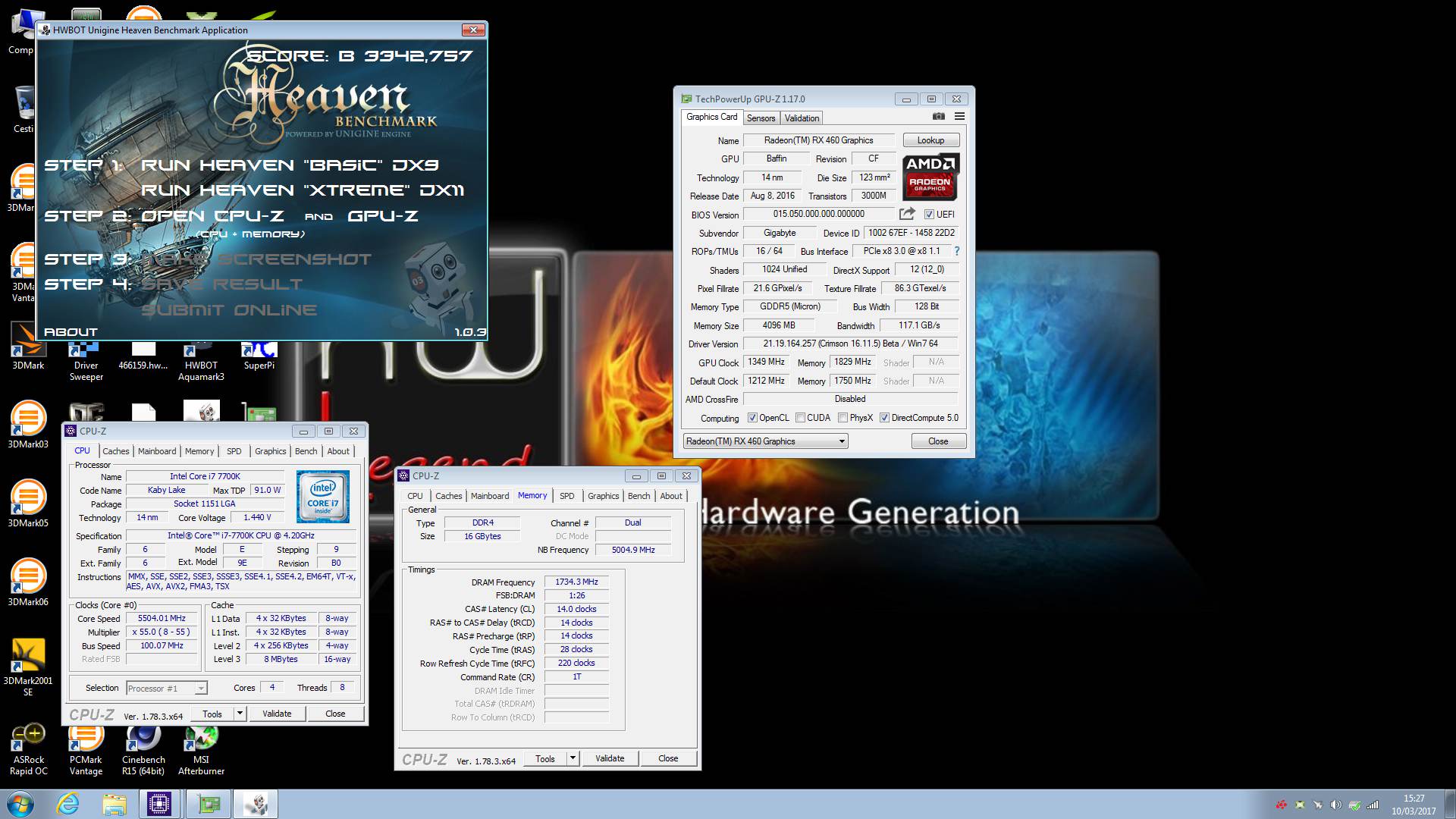Image resolution: width=1456 pixels, height=819 pixels.
Task: Open the 3DMark06 desktop icon
Action: 28,582
